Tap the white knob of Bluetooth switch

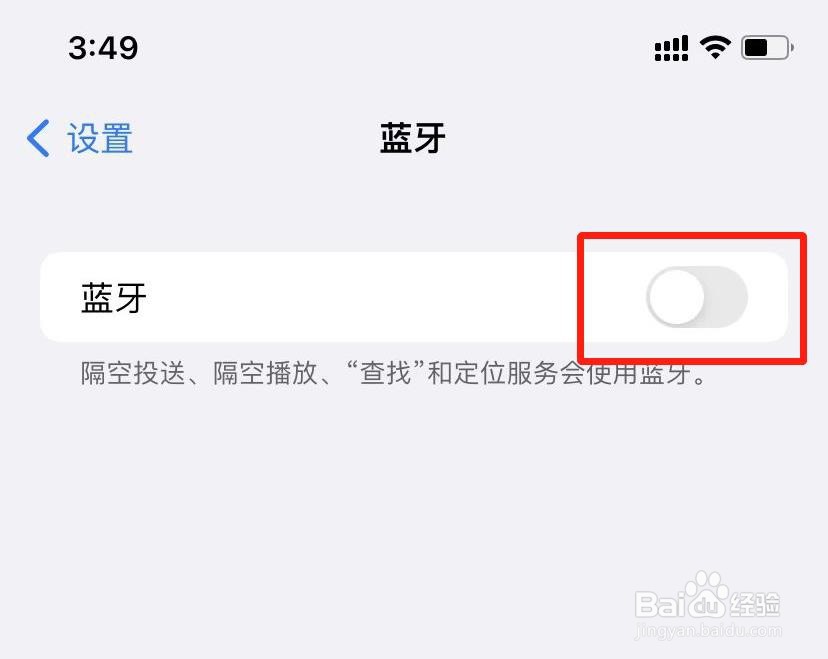click(676, 297)
